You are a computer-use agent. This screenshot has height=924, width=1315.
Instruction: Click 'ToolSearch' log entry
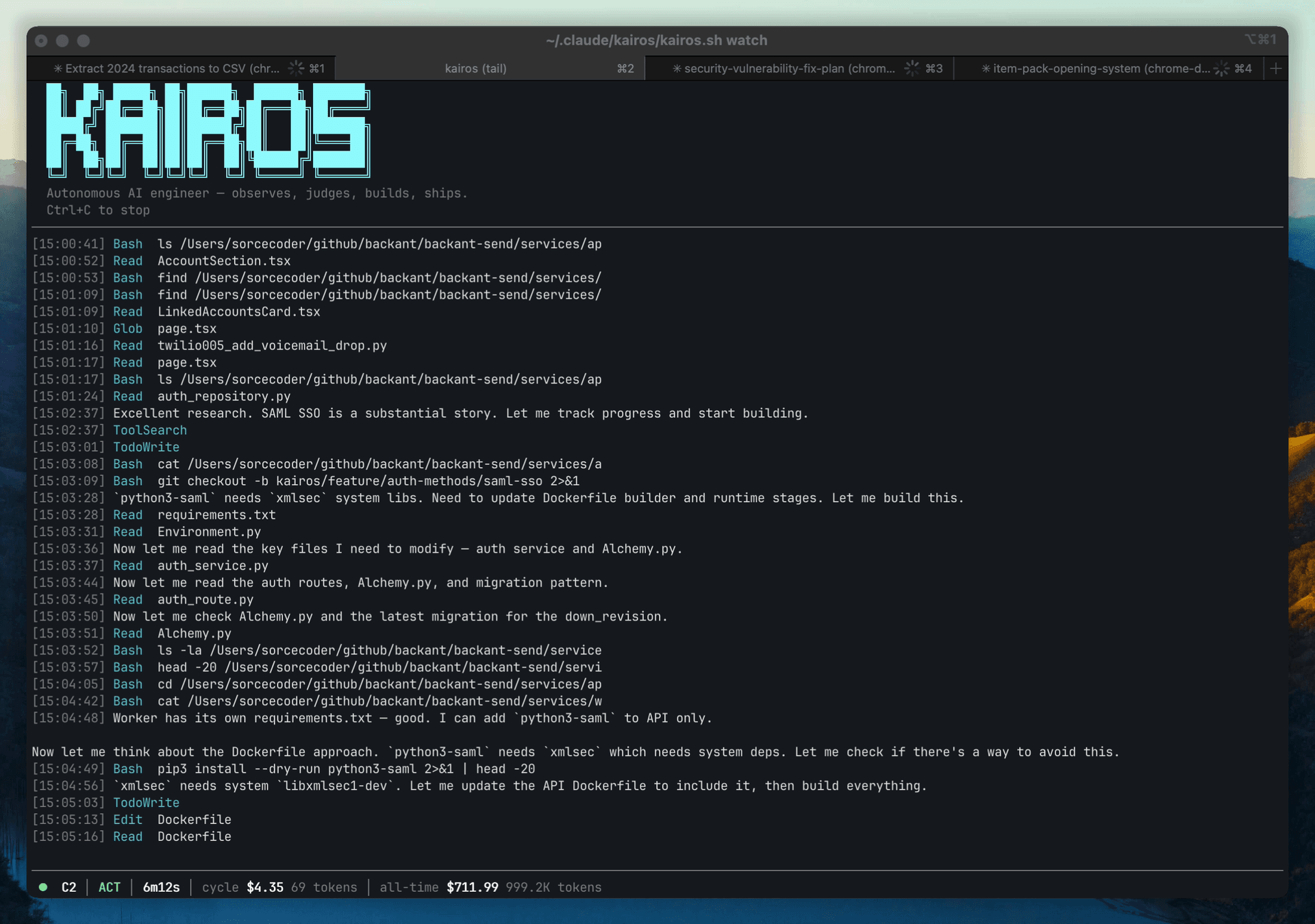pyautogui.click(x=150, y=430)
